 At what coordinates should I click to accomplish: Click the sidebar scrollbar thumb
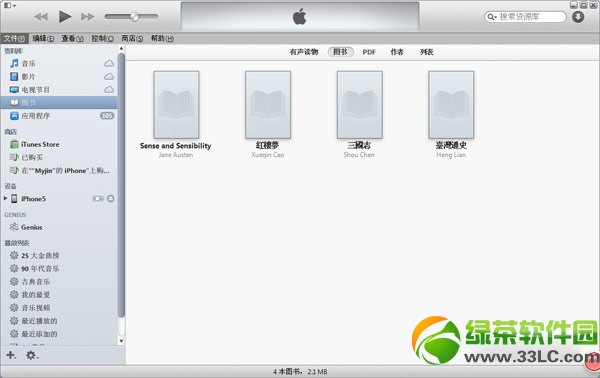[121, 186]
